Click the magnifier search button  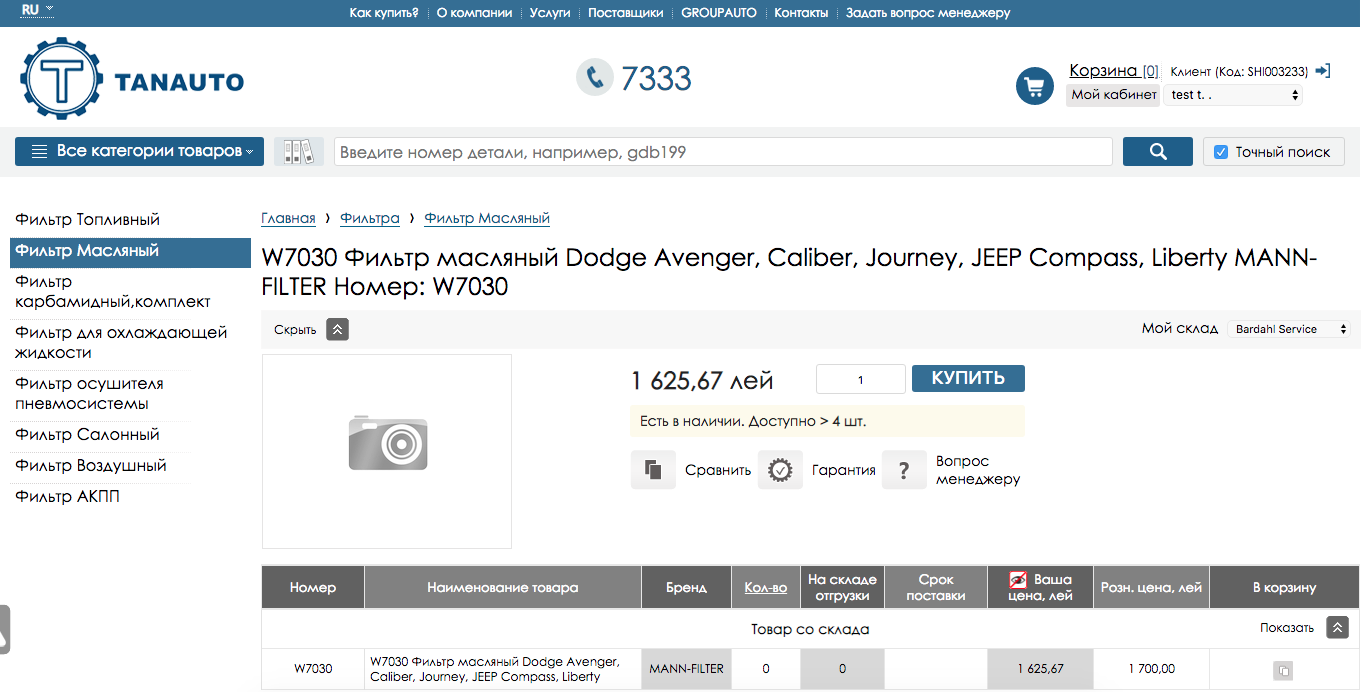click(x=1157, y=152)
